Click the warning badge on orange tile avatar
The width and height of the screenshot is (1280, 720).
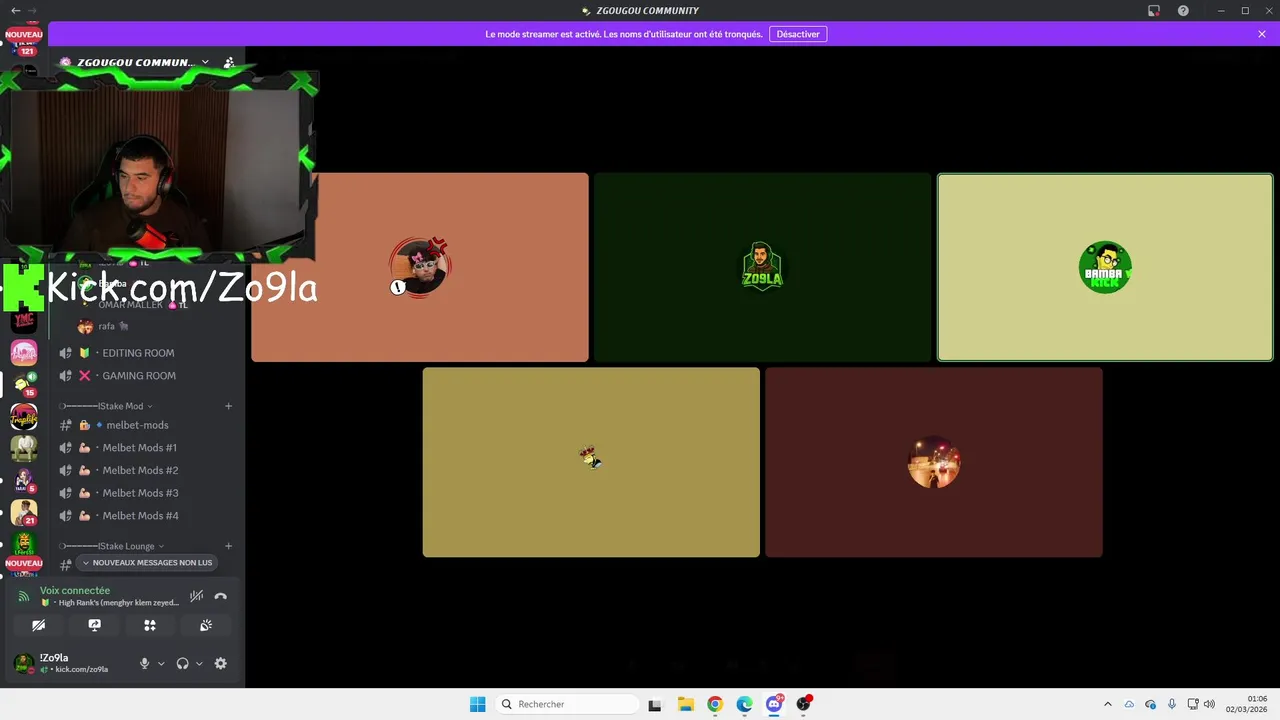point(398,288)
